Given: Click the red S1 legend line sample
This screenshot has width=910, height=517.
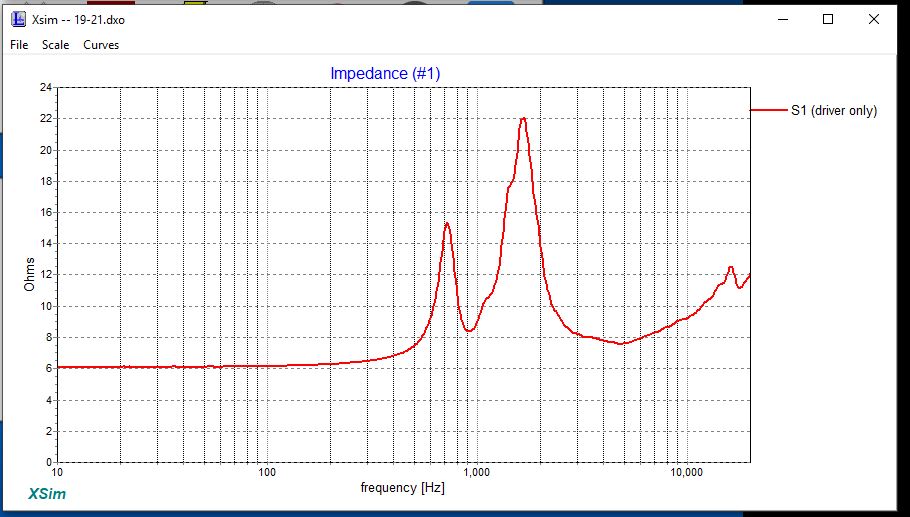Looking at the screenshot, I should tap(768, 110).
